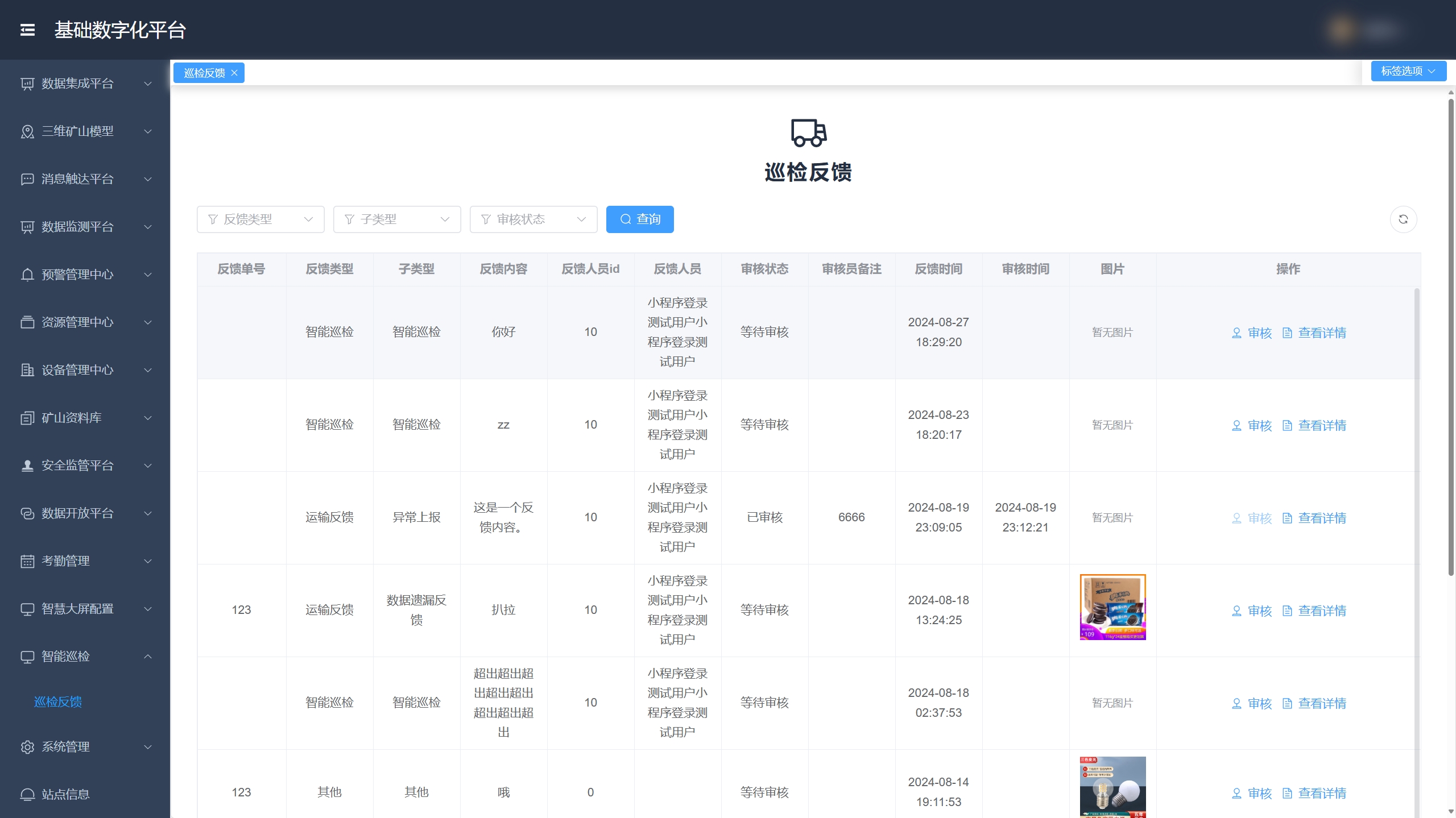This screenshot has height=818, width=1456.
Task: Click the 基础数字化平台 header title
Action: (x=120, y=30)
